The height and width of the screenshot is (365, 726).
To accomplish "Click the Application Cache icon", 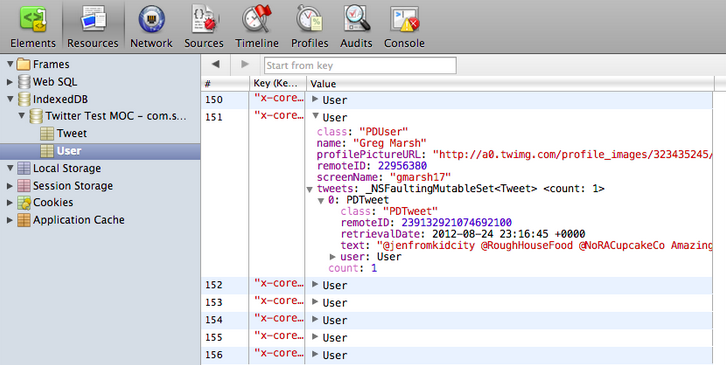I will [24, 220].
